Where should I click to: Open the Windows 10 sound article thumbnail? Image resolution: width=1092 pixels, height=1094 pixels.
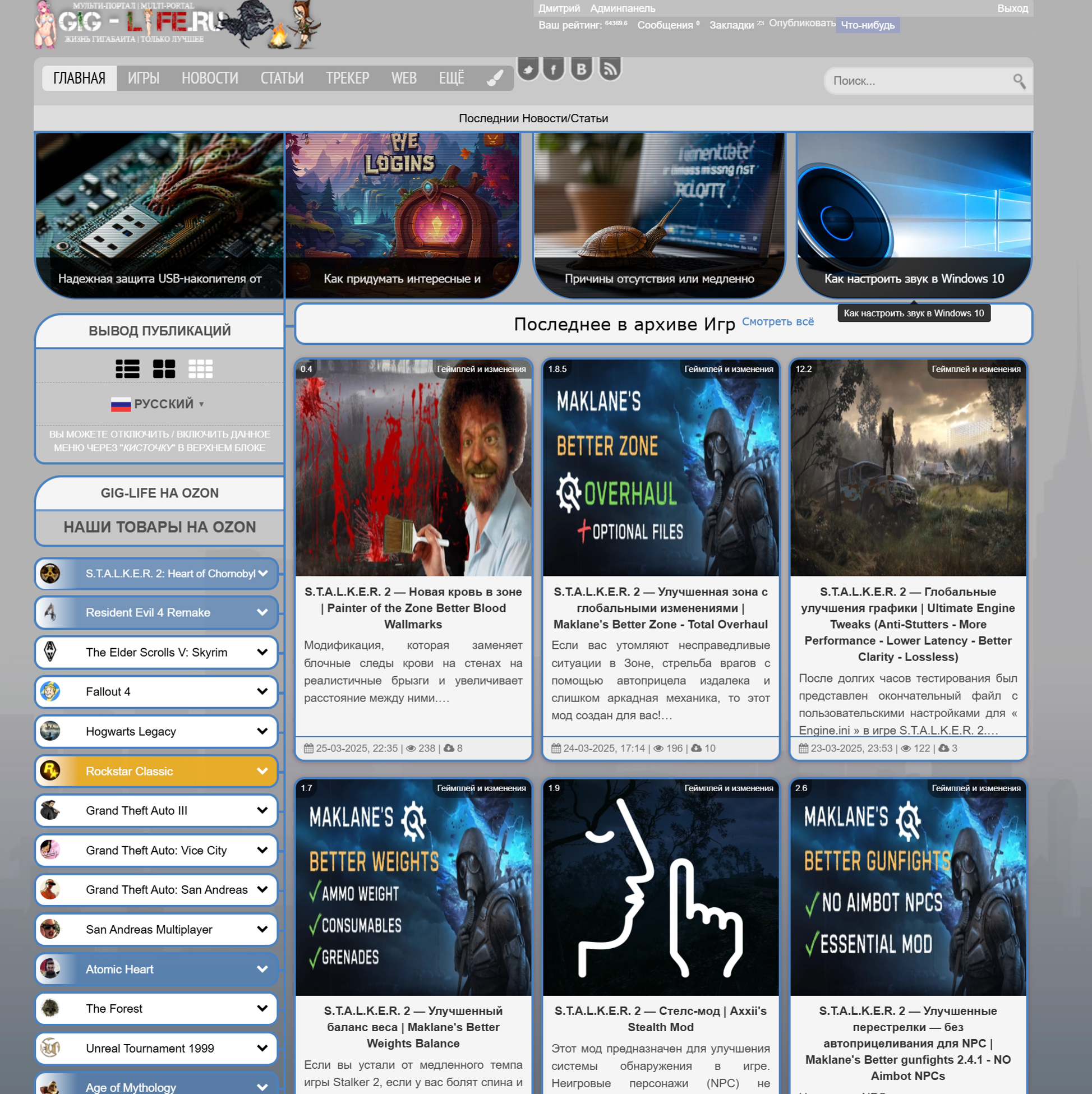(914, 215)
